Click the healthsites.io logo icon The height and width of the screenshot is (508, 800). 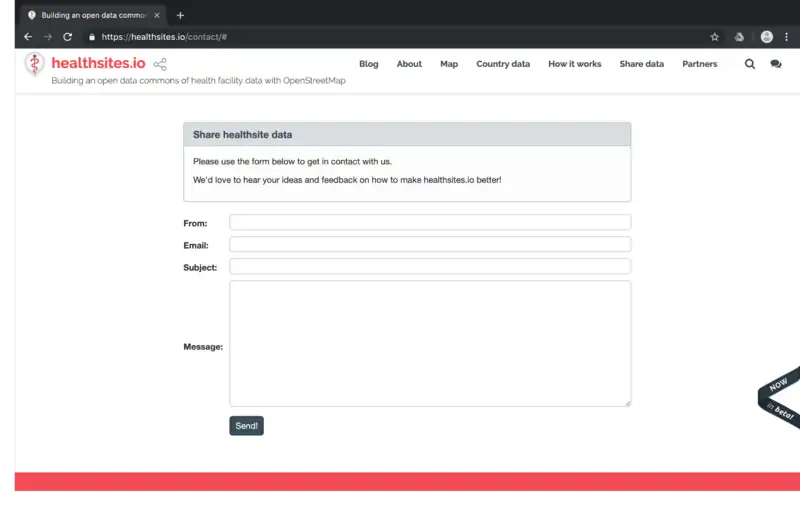(34, 64)
